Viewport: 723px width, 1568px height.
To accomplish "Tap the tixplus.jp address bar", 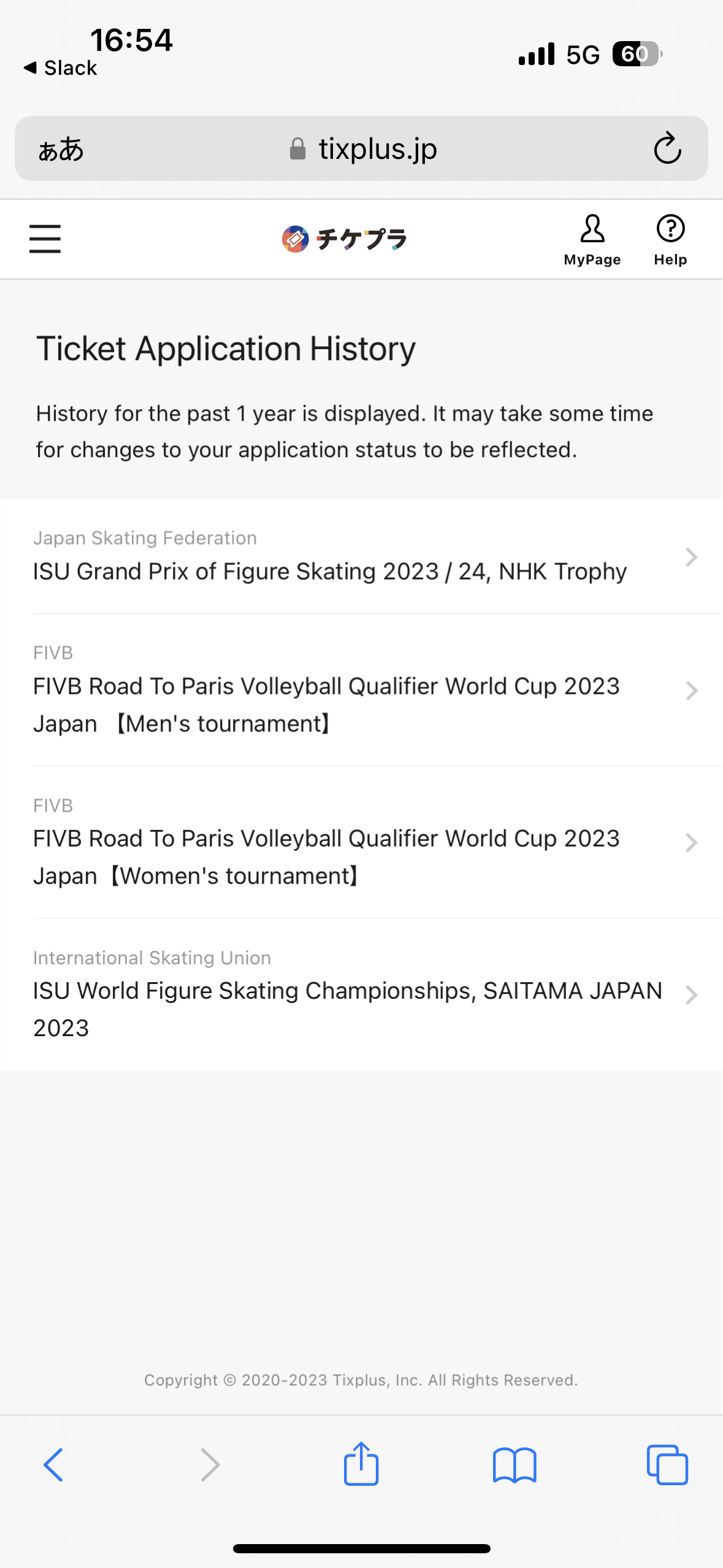I will (364, 149).
